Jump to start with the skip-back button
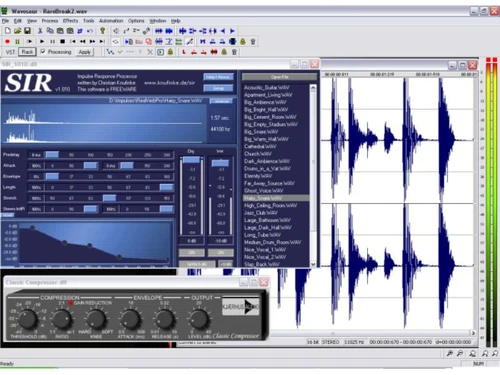The width and height of the screenshot is (500, 375). (x=72, y=42)
